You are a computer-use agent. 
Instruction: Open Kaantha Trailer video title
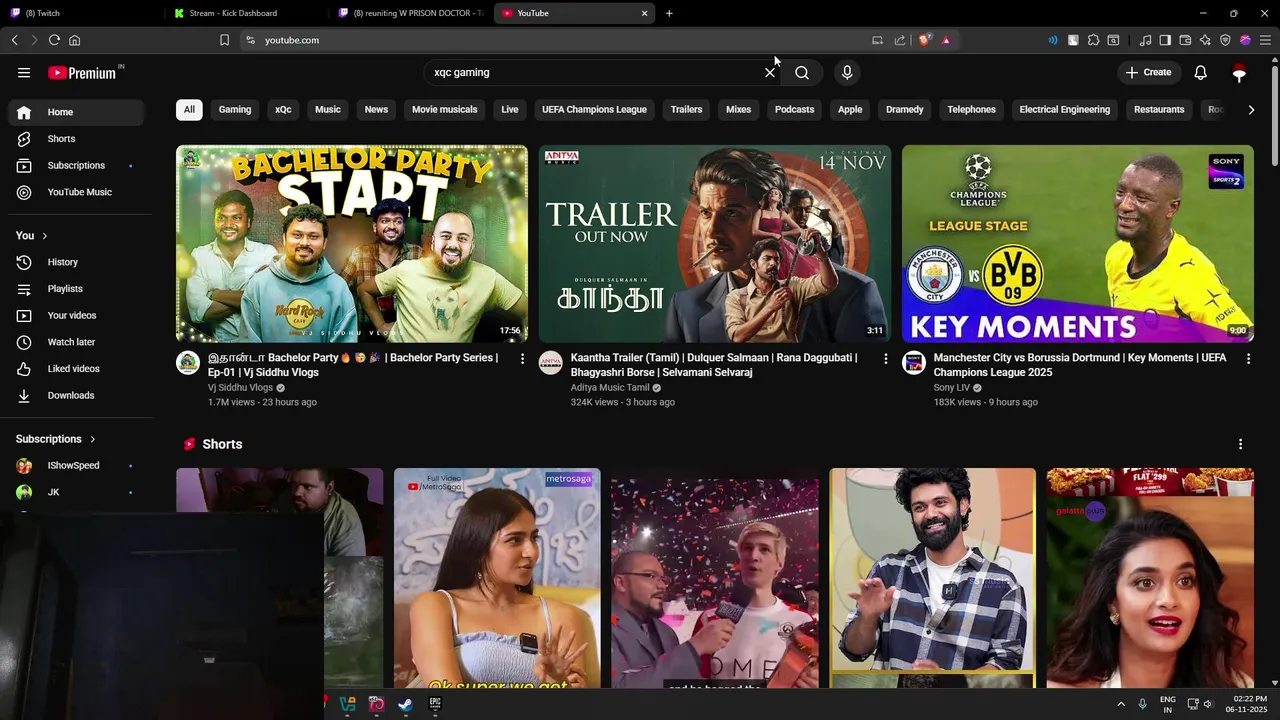point(714,365)
